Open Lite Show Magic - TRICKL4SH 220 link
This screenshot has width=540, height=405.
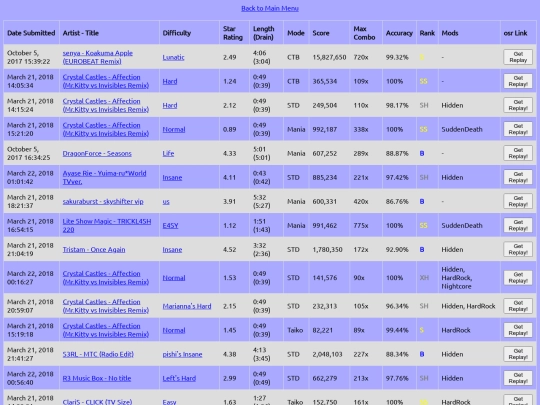click(x=107, y=226)
